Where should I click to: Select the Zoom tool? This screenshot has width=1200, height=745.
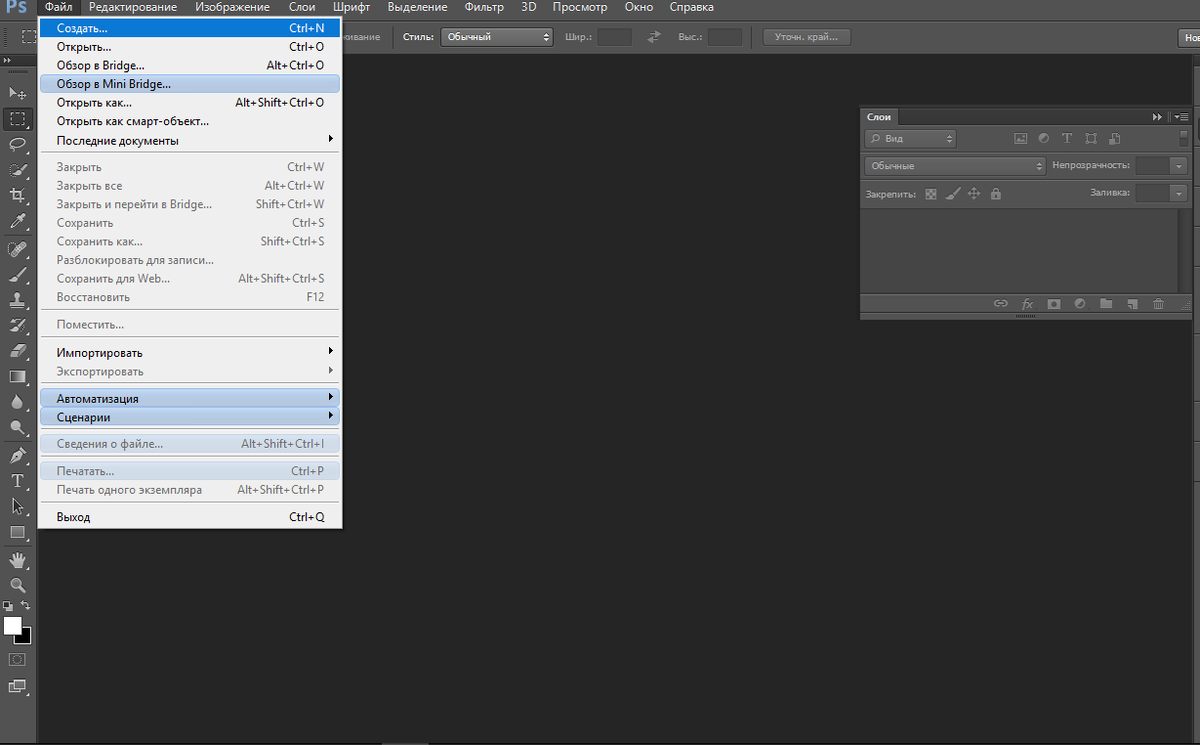point(17,585)
